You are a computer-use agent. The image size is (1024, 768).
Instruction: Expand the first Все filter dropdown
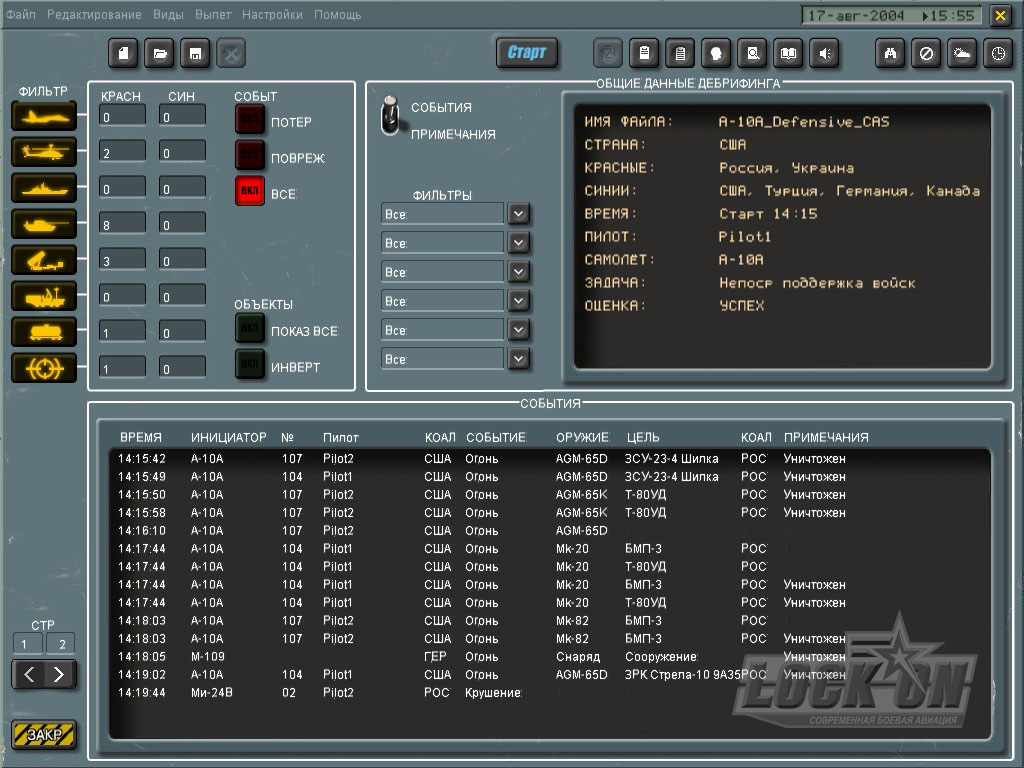[x=518, y=214]
